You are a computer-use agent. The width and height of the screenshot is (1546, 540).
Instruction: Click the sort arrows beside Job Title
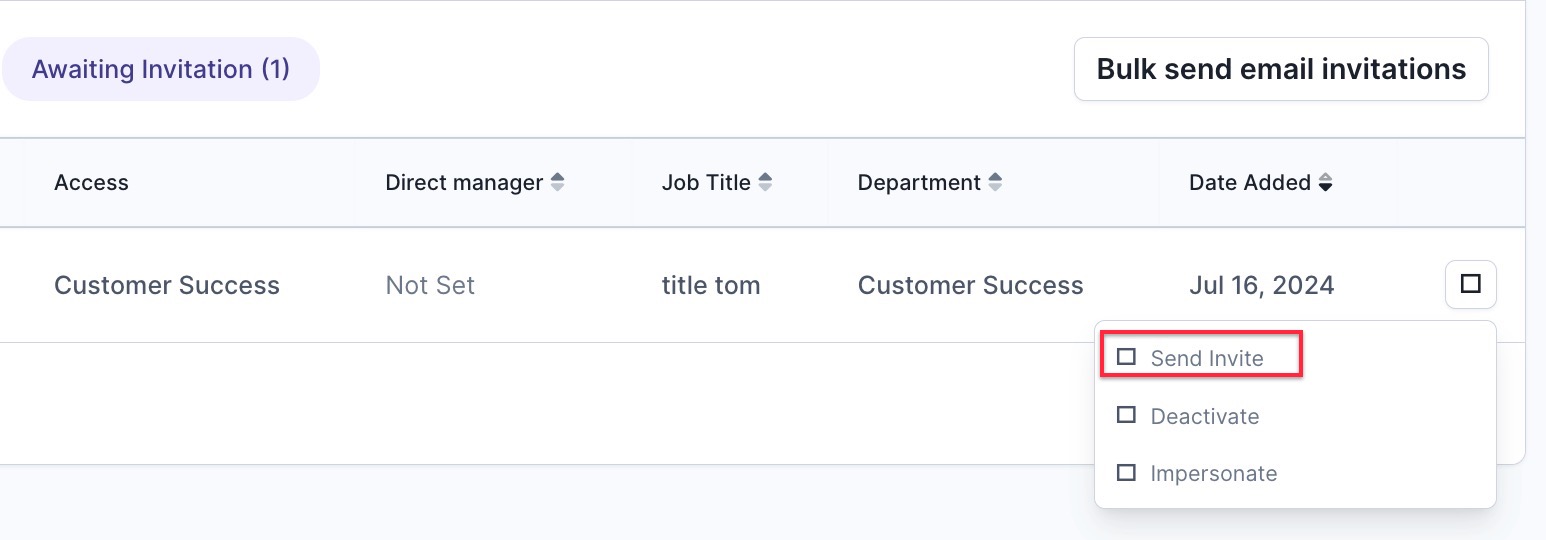765,183
